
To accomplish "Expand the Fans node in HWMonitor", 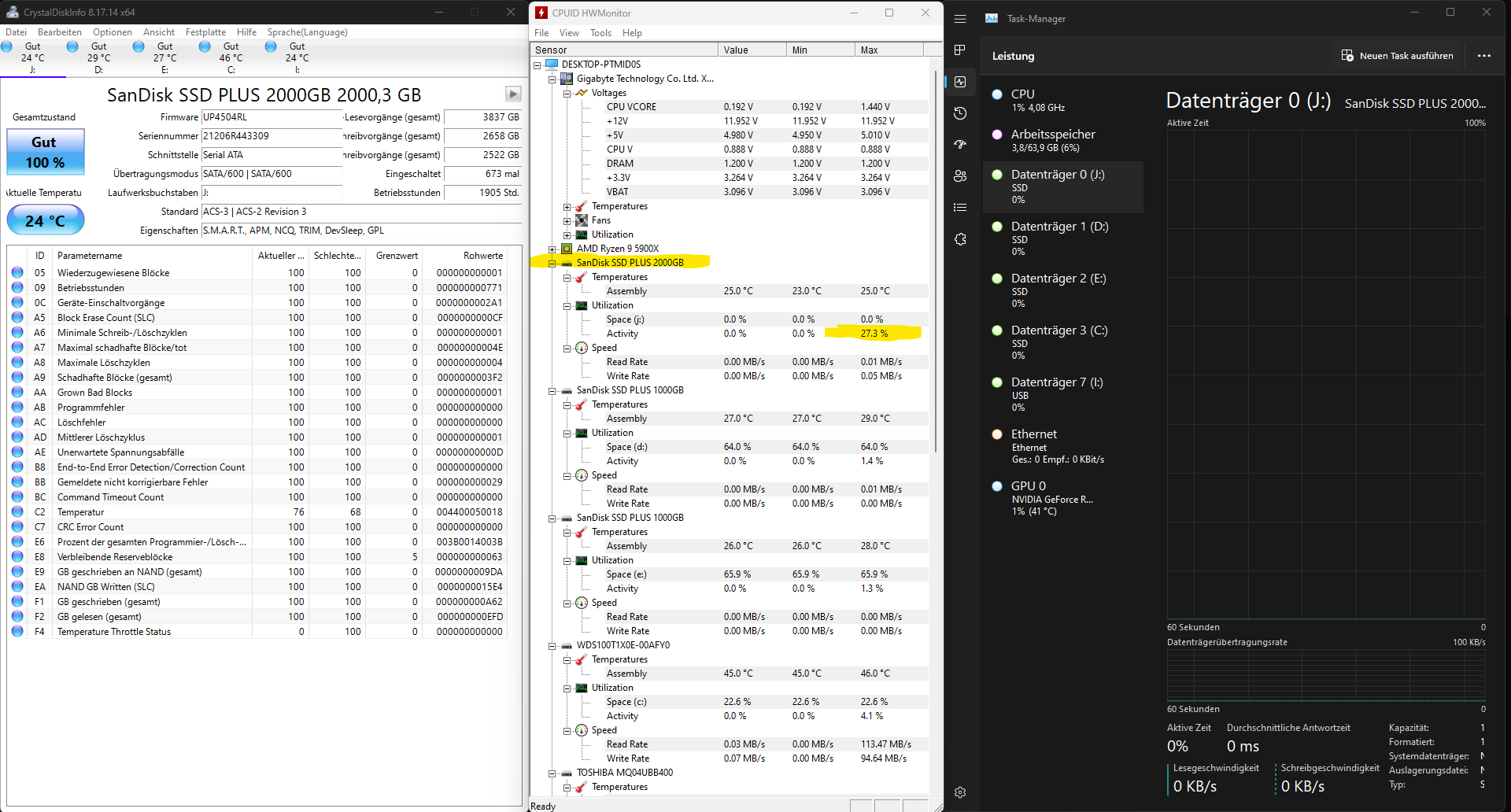I will 567,221.
